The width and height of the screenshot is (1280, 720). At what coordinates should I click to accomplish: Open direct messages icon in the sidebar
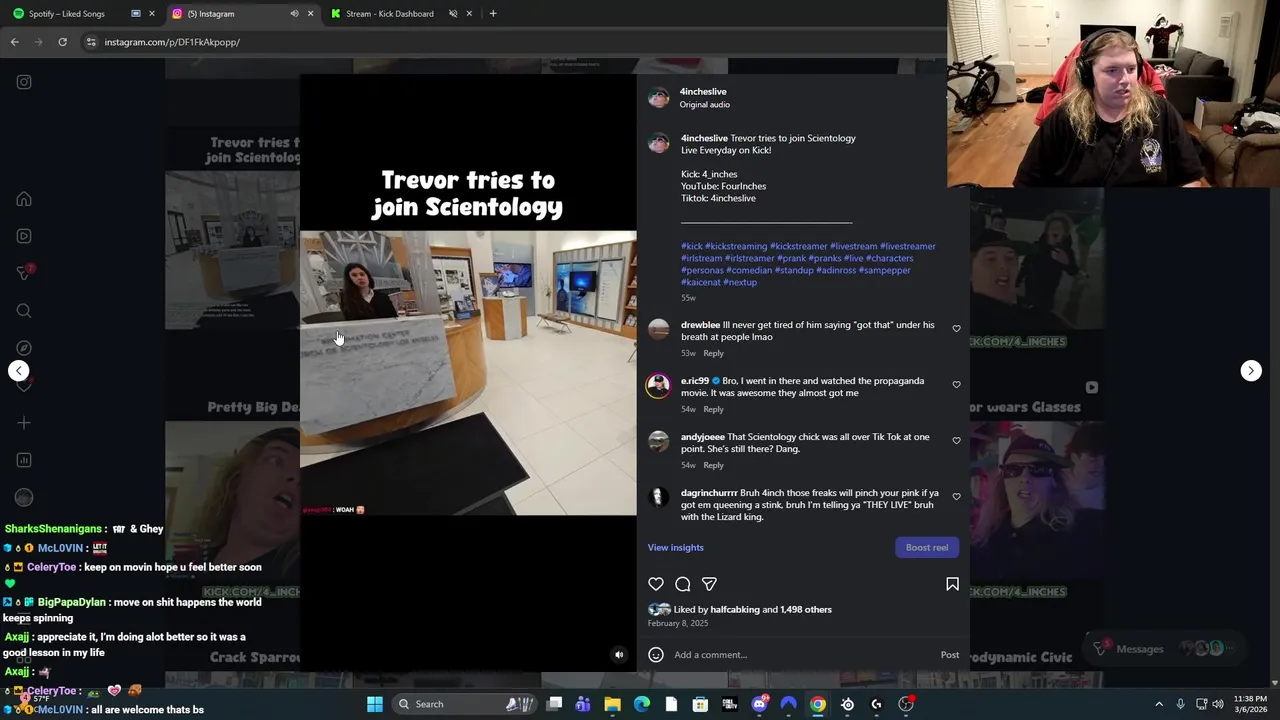pos(24,273)
